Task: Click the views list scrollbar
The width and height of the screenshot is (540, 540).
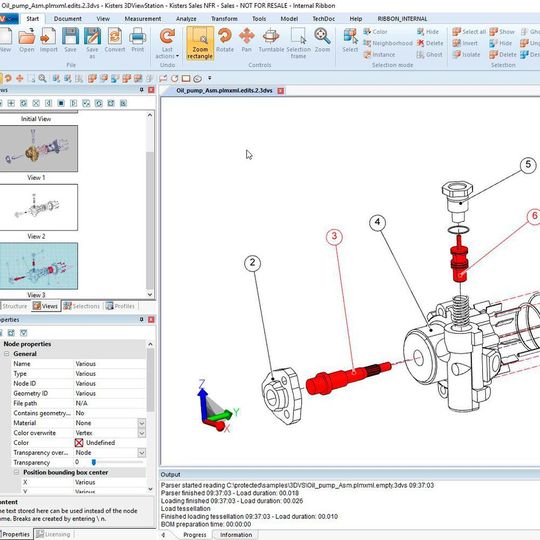Action: pyautogui.click(x=149, y=220)
